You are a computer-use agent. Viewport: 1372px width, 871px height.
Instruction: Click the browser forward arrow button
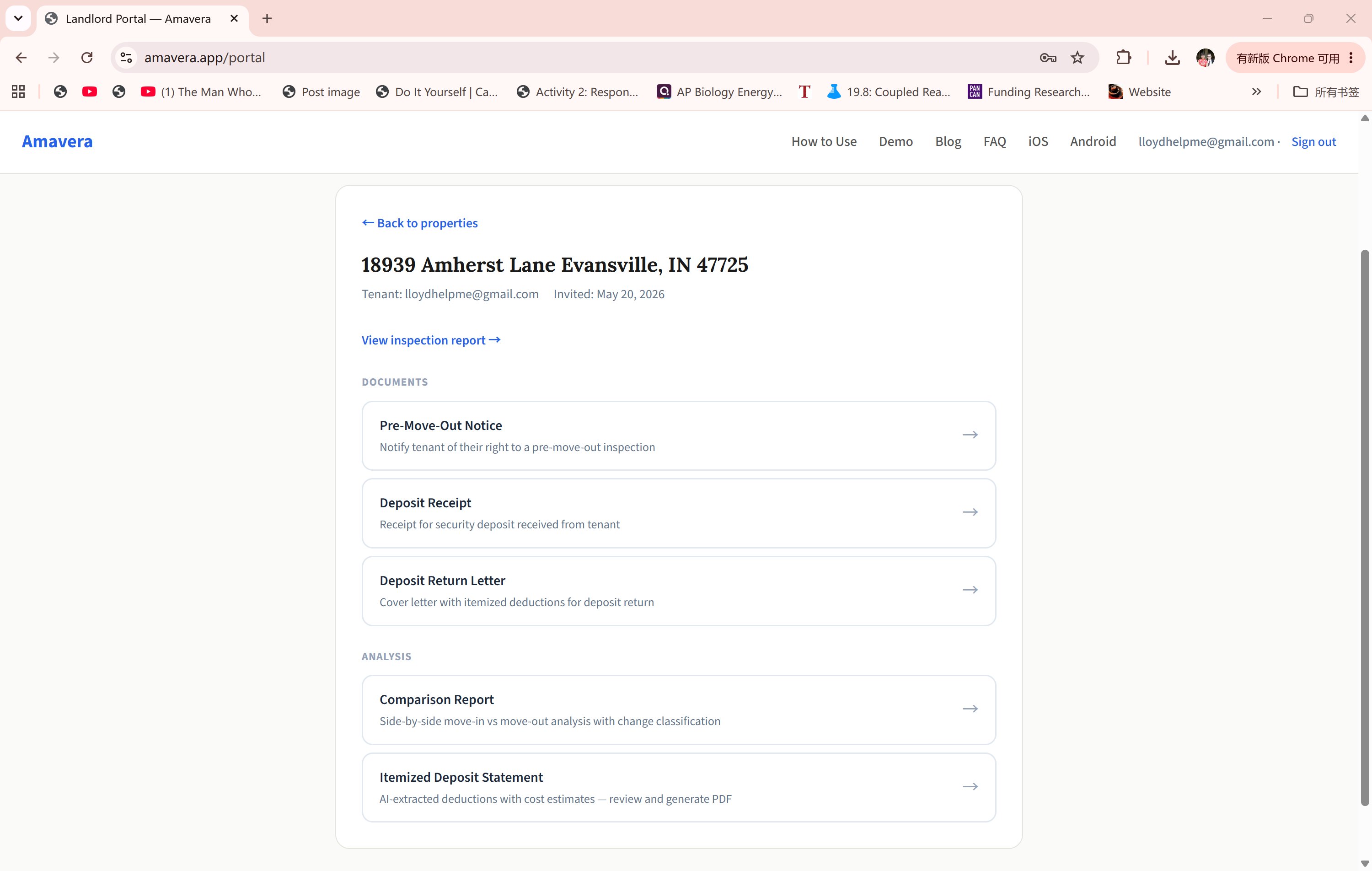[x=54, y=58]
